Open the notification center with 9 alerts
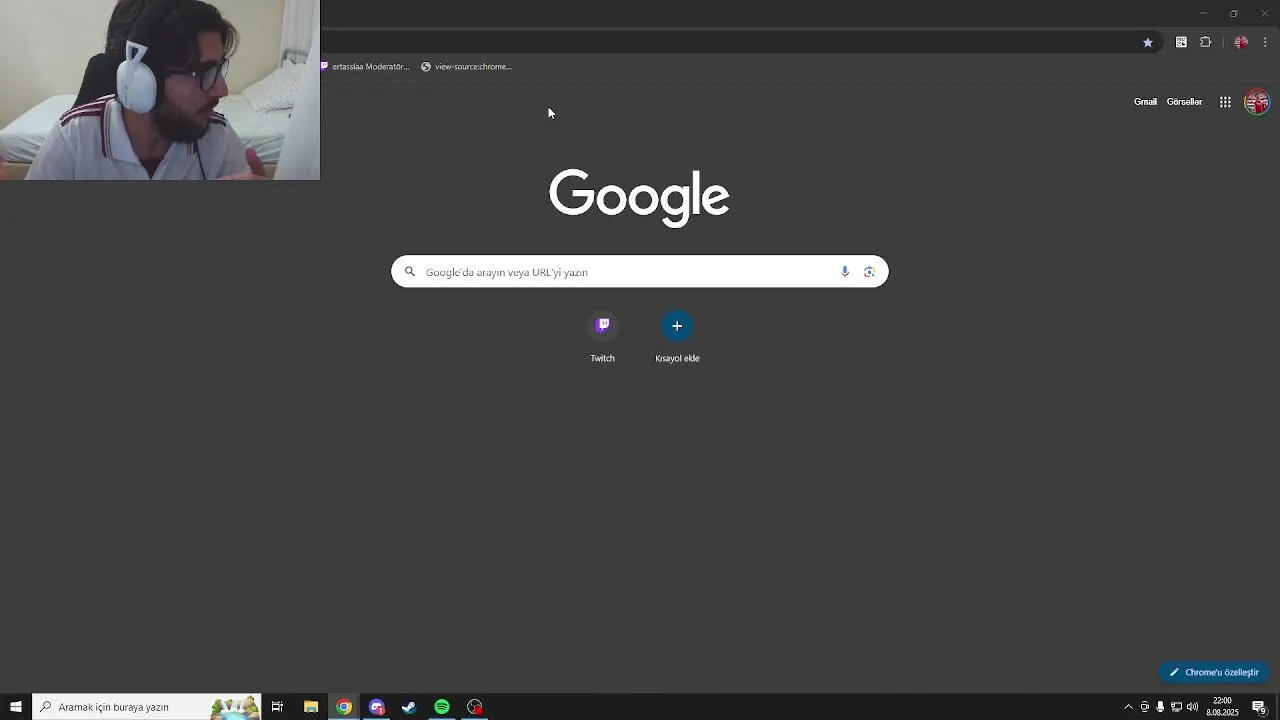The image size is (1280, 720). click(1259, 707)
